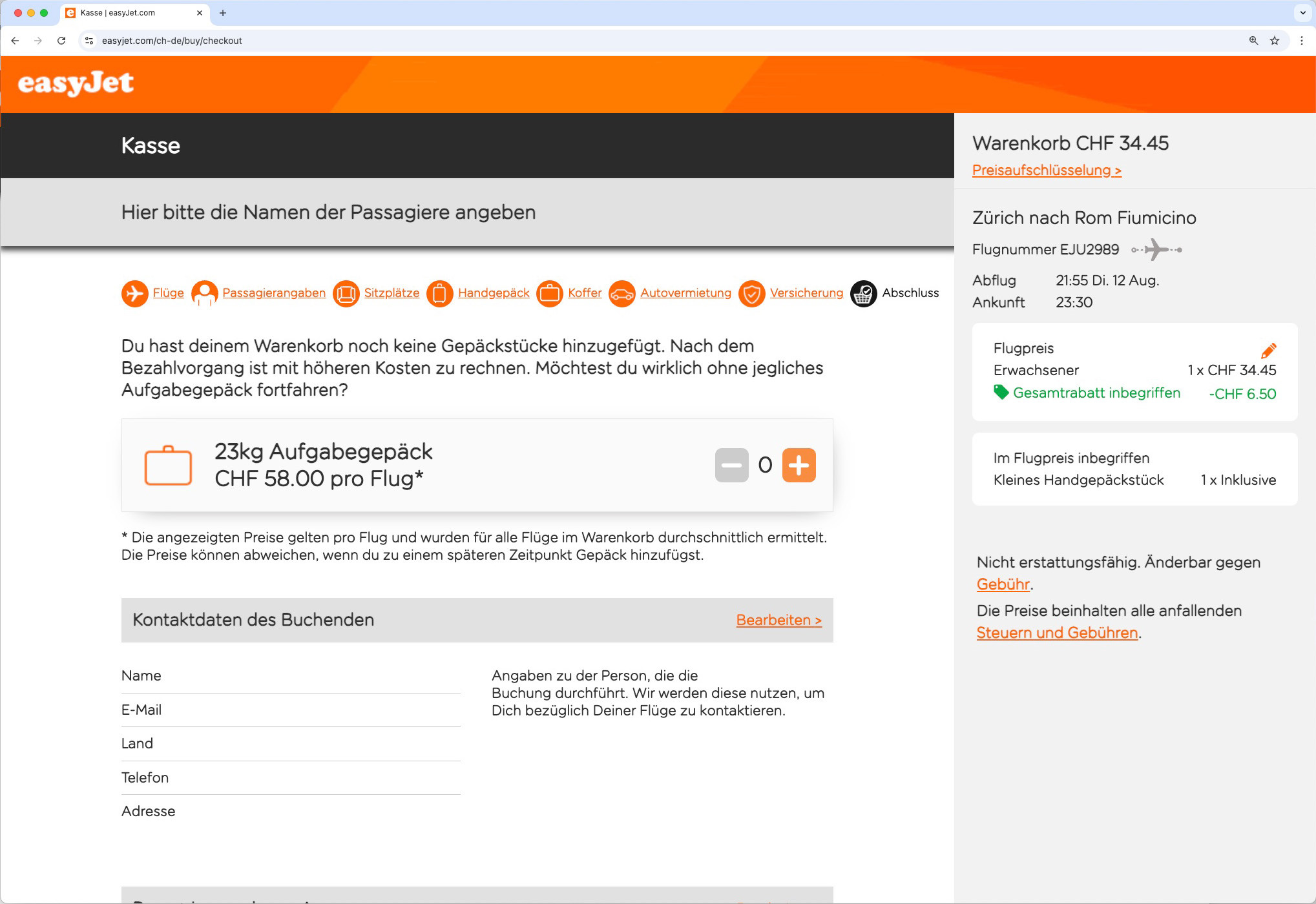The height and width of the screenshot is (904, 1316).
Task: Click the Zürich nach Rom Fiumicino heading
Action: point(1084,218)
